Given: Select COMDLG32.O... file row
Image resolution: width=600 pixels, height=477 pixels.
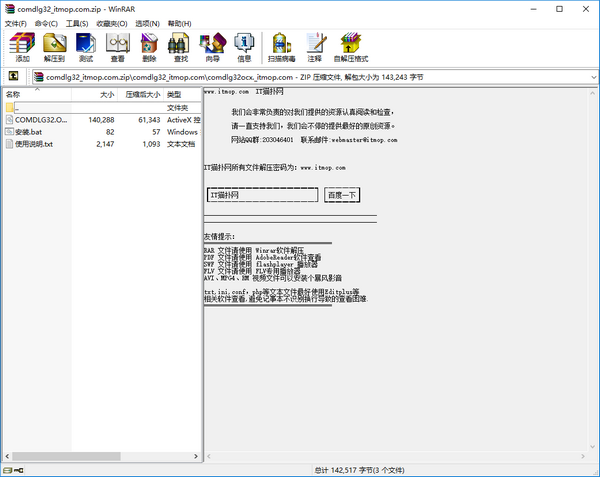Looking at the screenshot, I should (102, 120).
